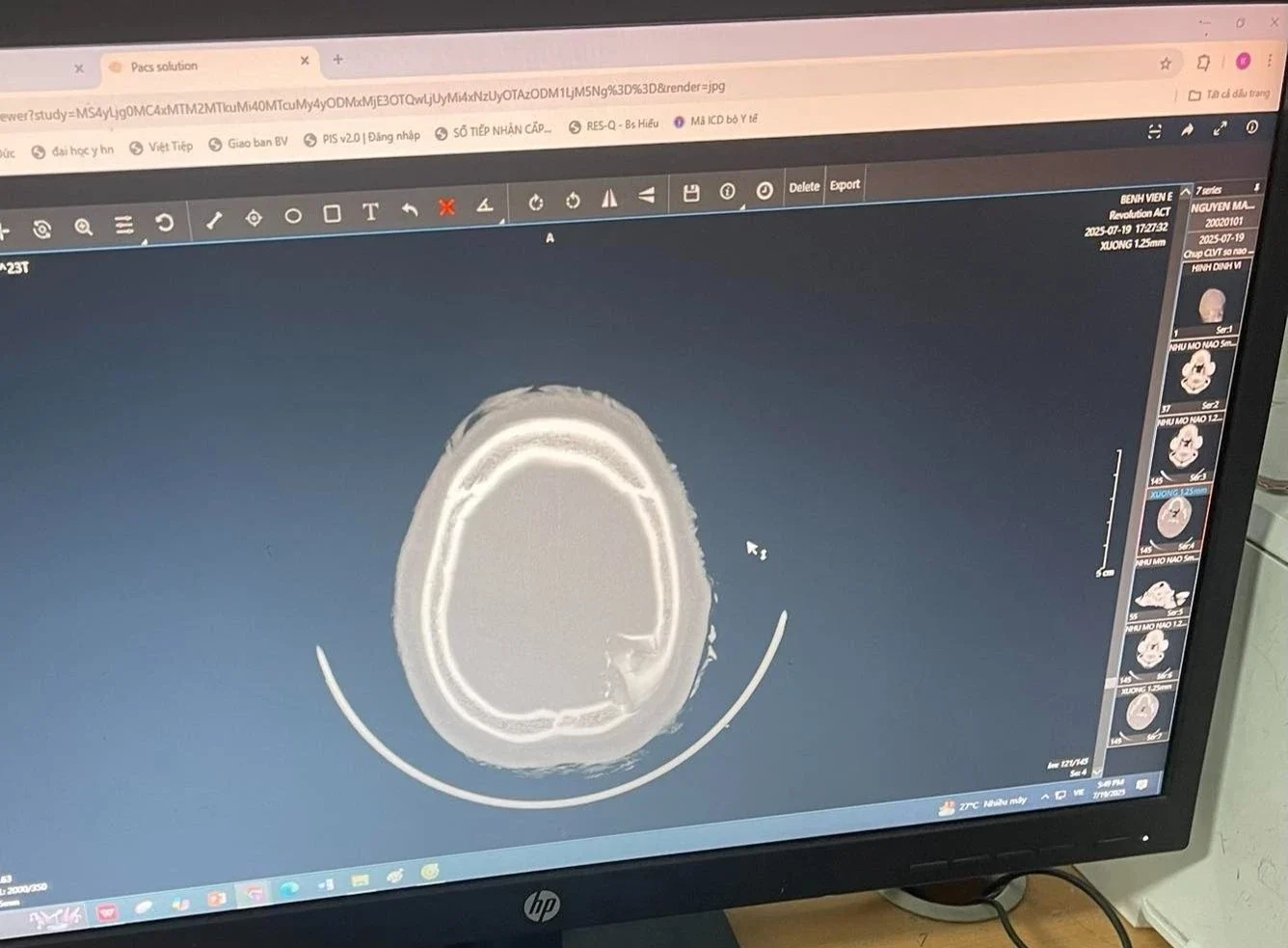This screenshot has width=1288, height=948.
Task: Open the taskbar clock and date
Action: click(x=1110, y=787)
